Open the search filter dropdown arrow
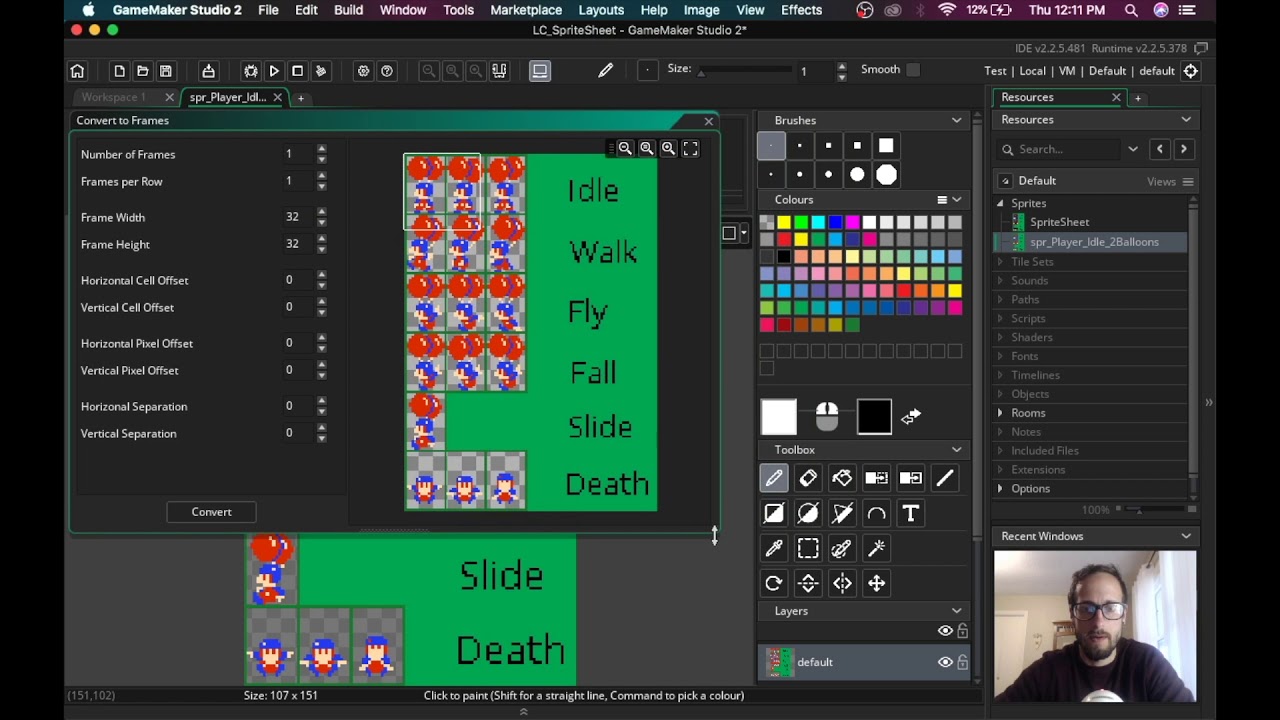1280x720 pixels. coord(1133,149)
